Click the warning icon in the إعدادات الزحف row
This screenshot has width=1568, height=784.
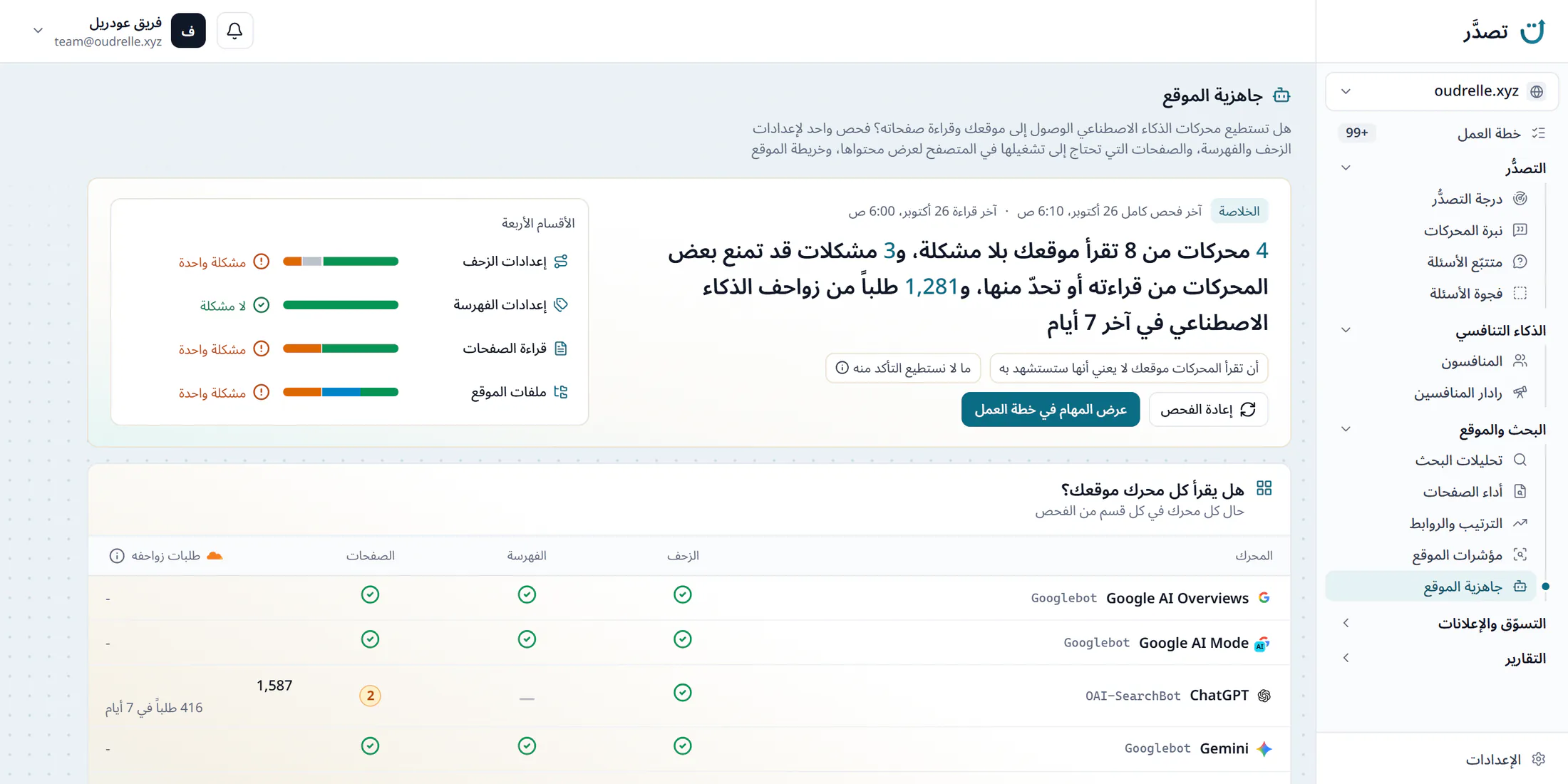[x=262, y=262]
